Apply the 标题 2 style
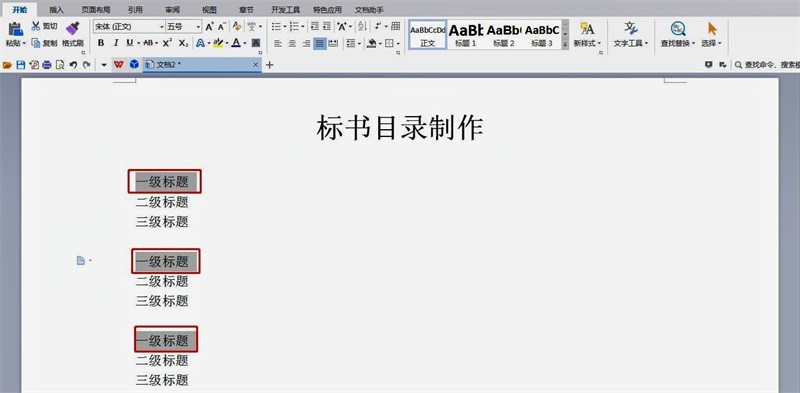 (x=504, y=35)
